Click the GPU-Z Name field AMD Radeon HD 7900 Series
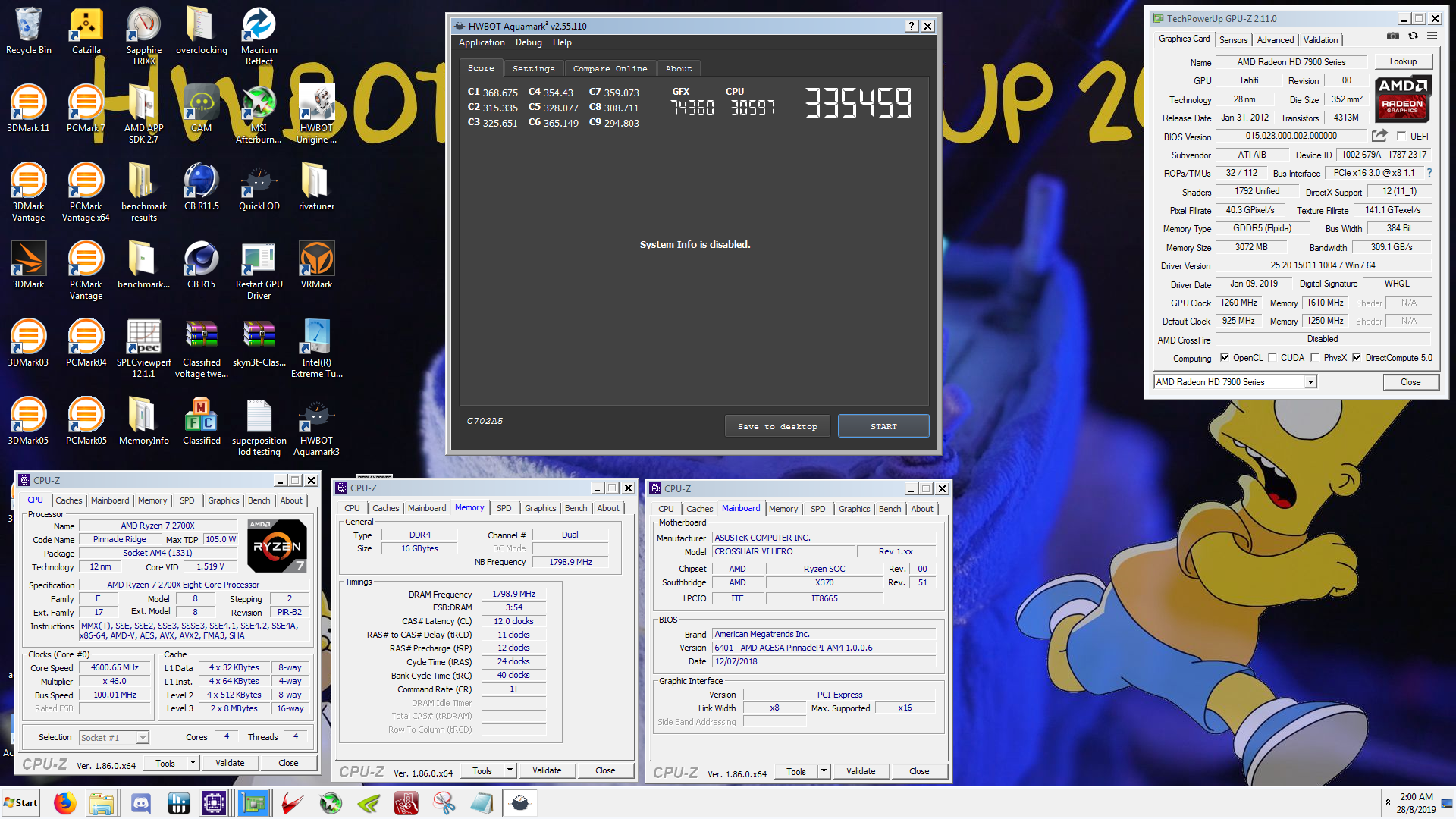1456x819 pixels. click(1291, 62)
